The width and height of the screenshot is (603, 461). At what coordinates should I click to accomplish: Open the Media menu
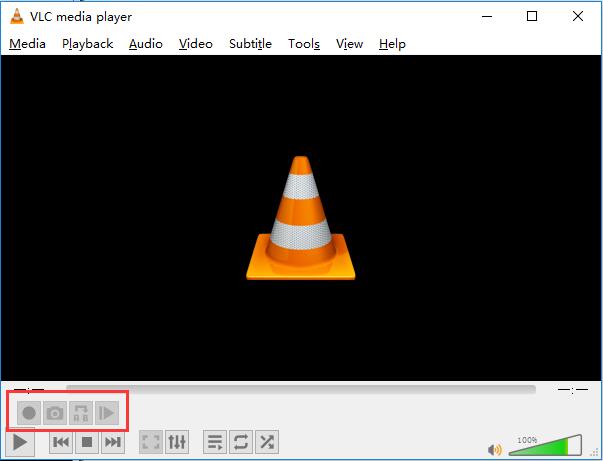click(x=27, y=44)
